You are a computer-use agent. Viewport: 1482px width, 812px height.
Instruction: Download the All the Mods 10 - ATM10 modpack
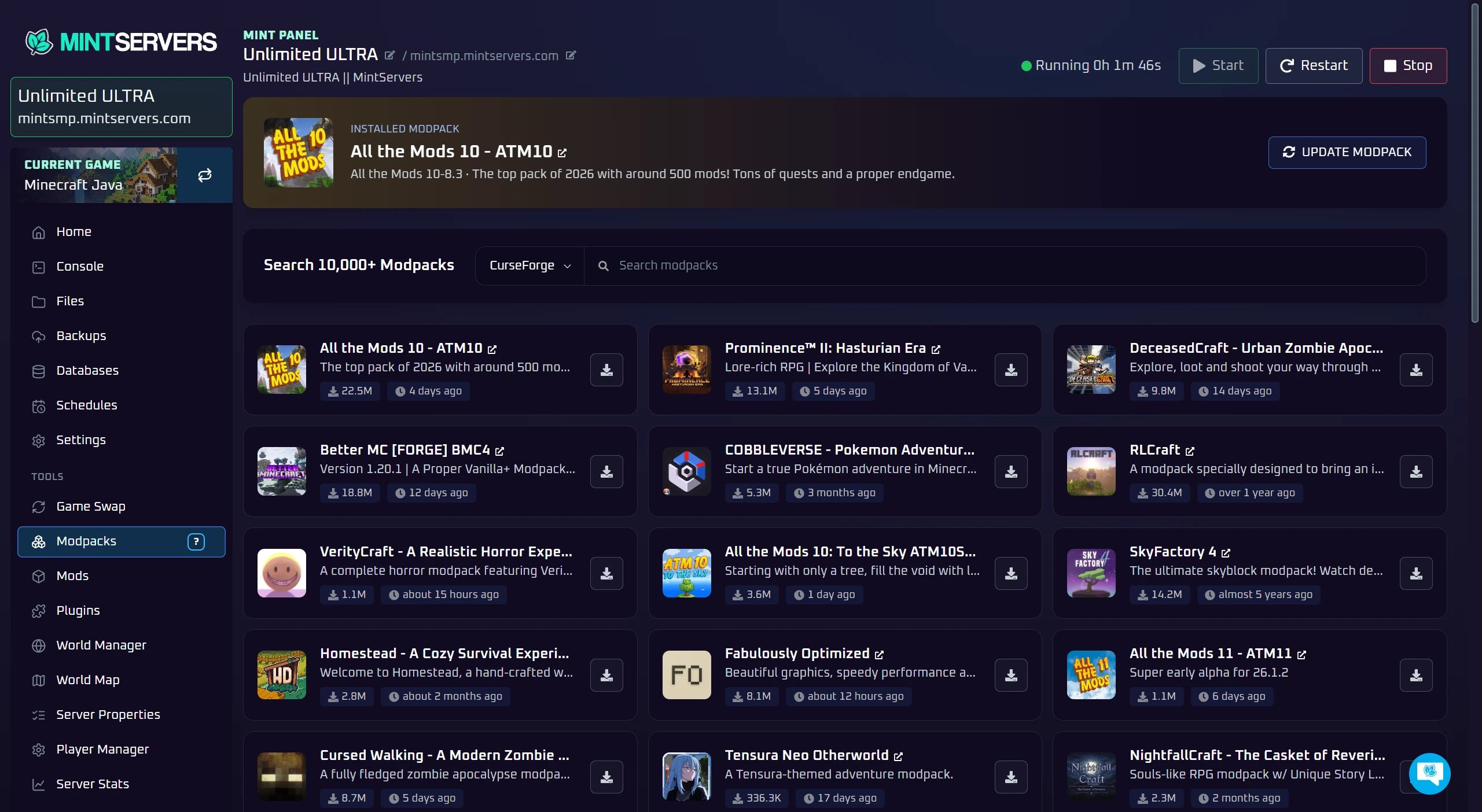tap(606, 370)
